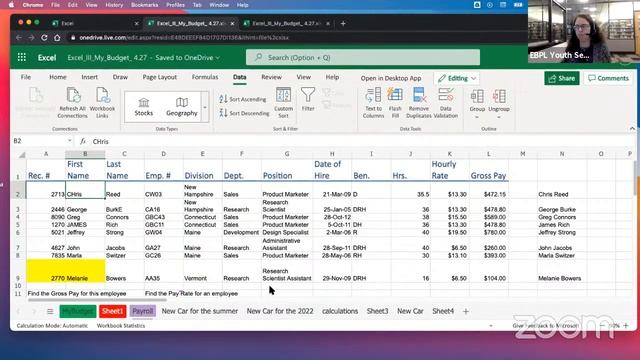Open Data Validation tool

click(446, 102)
